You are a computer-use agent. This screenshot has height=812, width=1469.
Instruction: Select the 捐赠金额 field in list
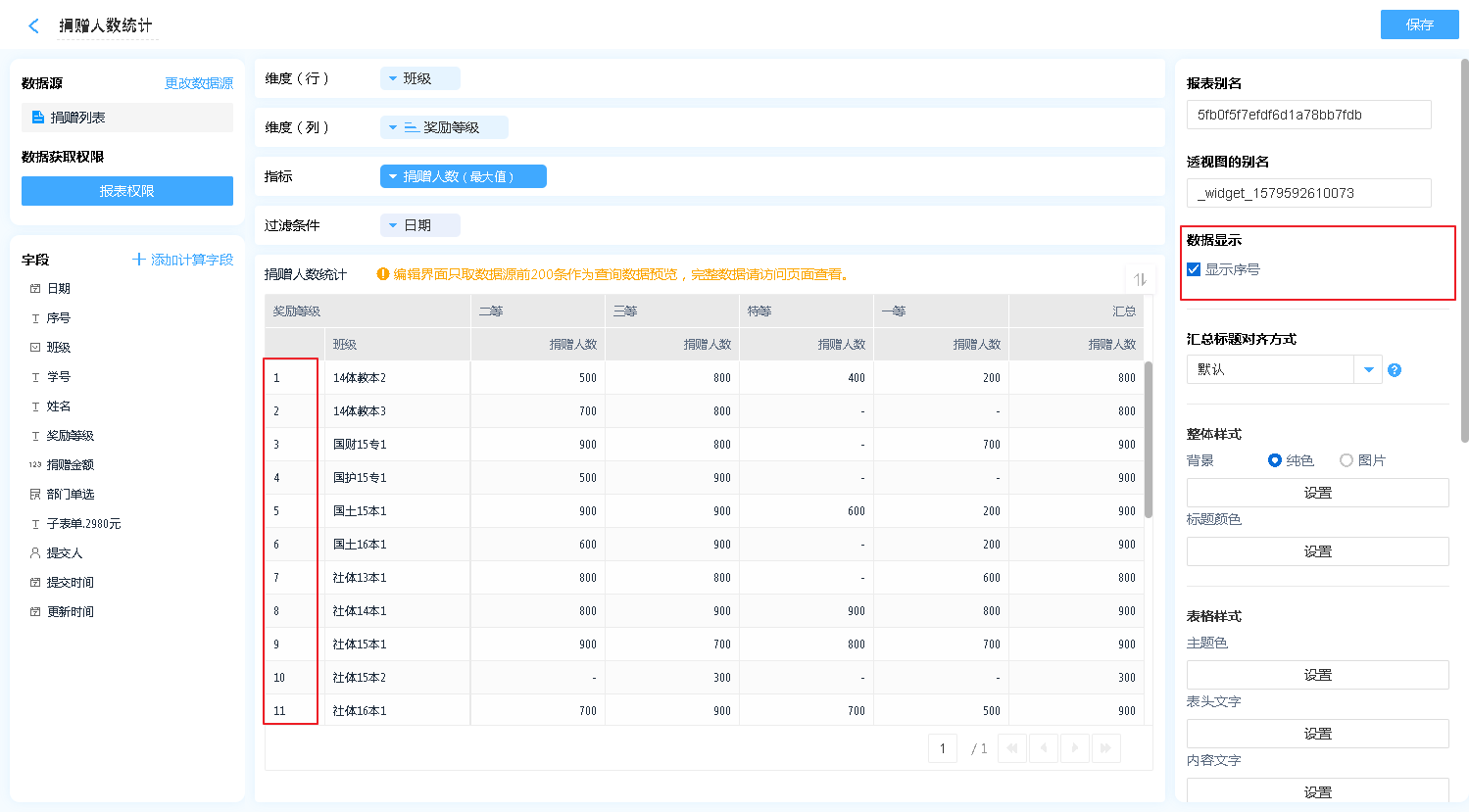click(x=71, y=465)
